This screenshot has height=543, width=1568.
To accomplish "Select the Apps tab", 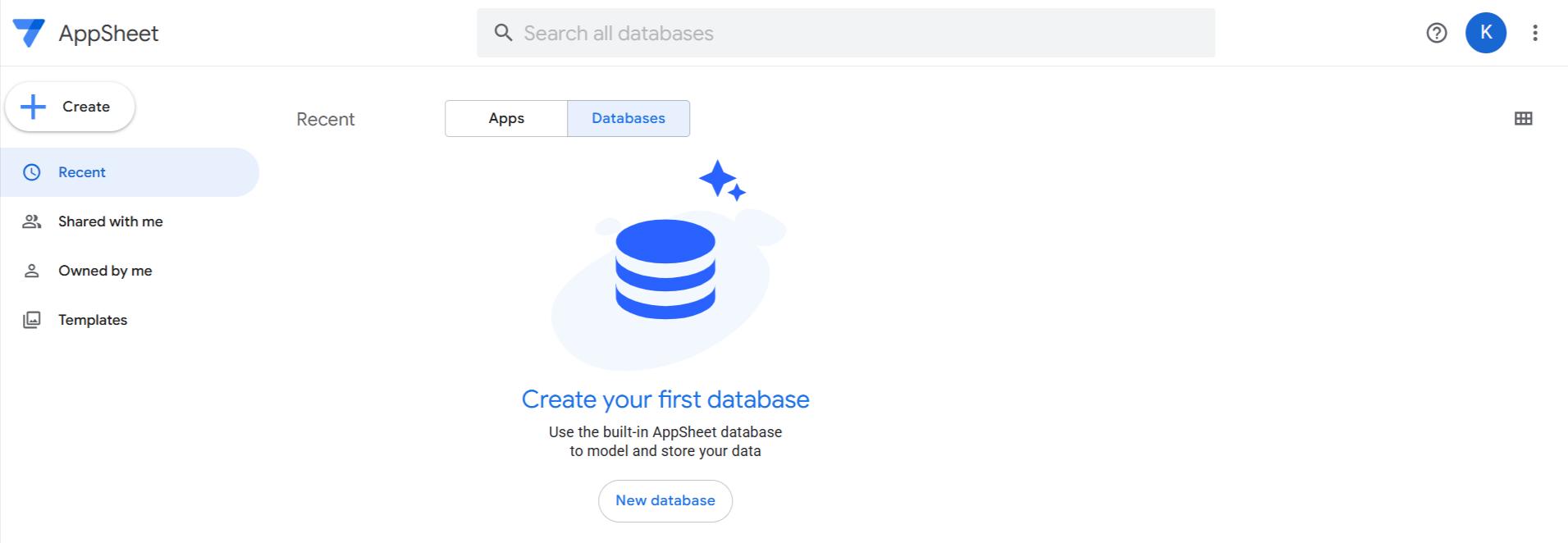I will pos(506,118).
